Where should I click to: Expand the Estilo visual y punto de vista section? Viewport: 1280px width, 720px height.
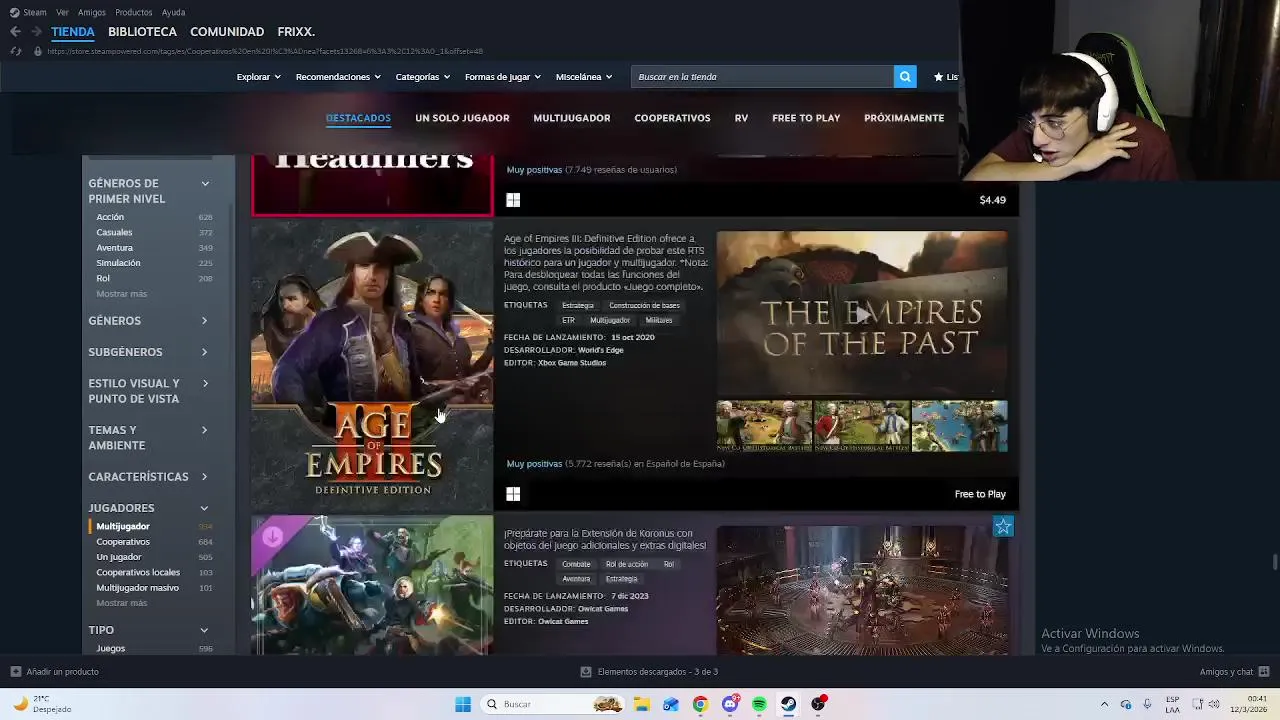point(204,383)
